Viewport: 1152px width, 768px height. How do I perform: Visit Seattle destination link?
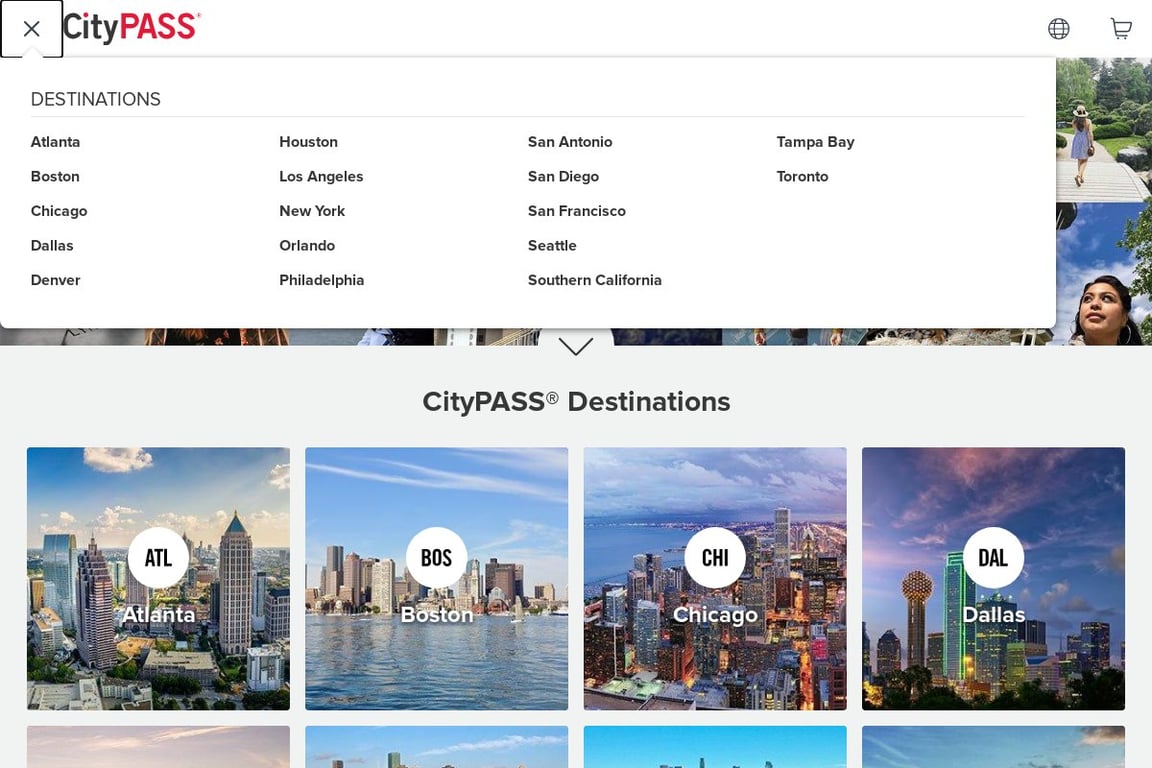[x=552, y=245]
